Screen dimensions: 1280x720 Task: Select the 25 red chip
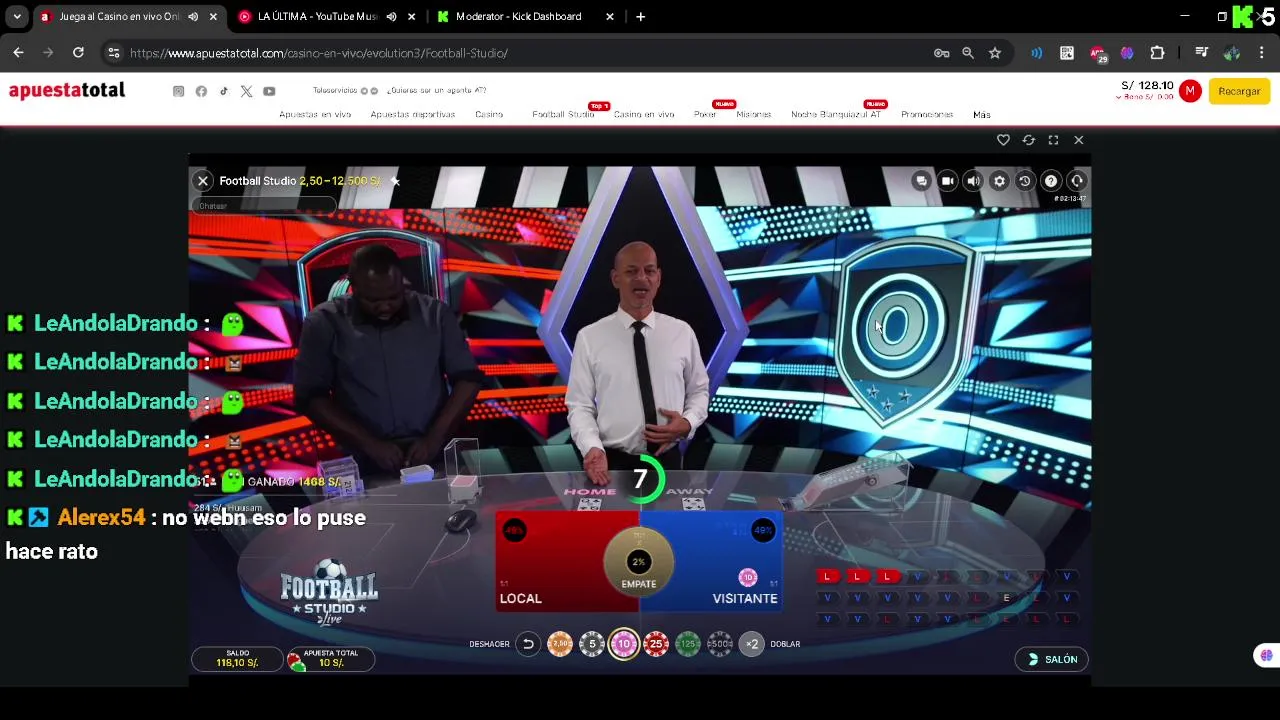[x=656, y=644]
